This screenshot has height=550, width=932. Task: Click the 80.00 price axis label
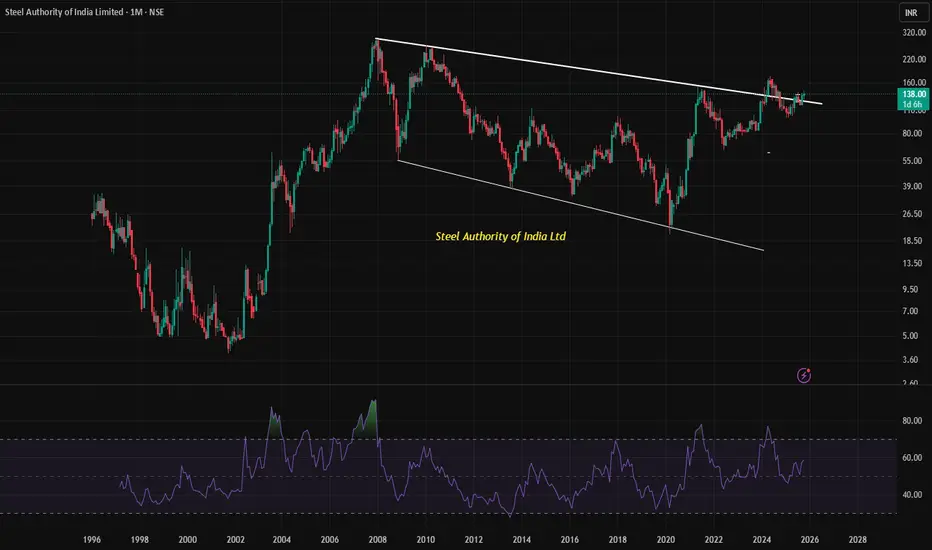pyautogui.click(x=912, y=134)
